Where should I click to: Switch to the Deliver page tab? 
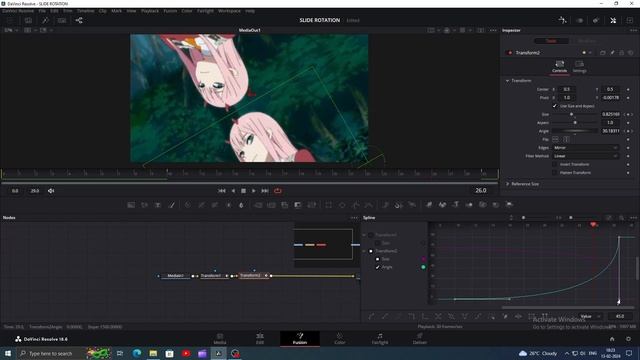pyautogui.click(x=420, y=339)
